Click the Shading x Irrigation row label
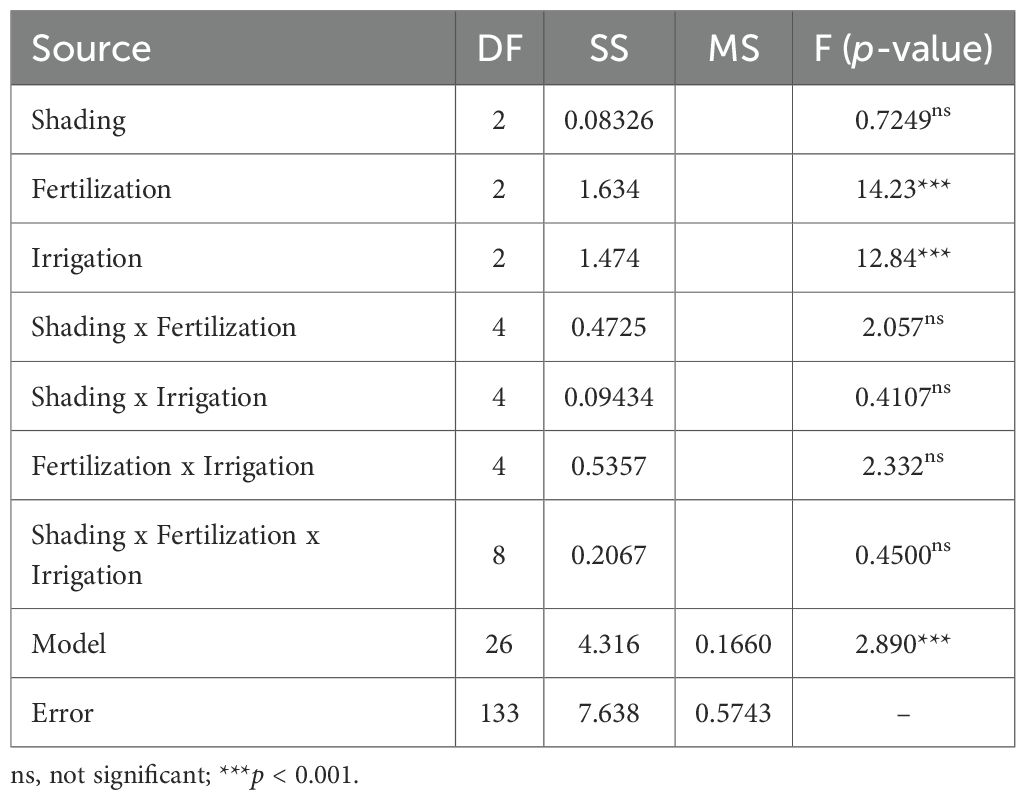 (149, 397)
